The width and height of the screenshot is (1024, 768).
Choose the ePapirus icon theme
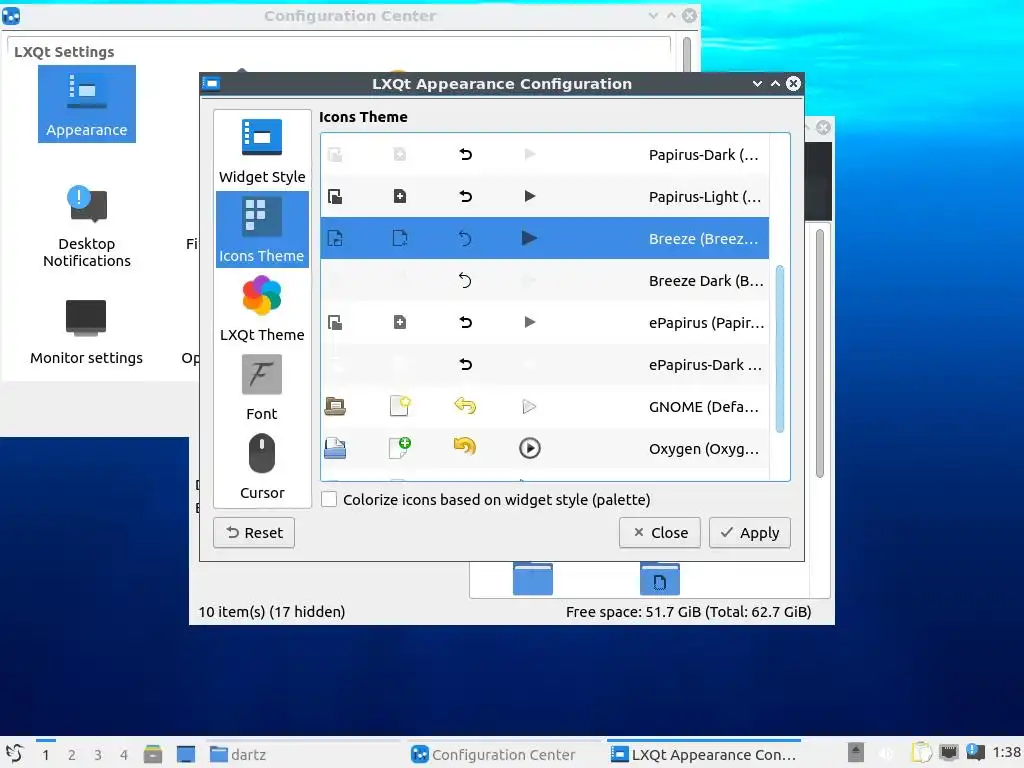(x=545, y=323)
